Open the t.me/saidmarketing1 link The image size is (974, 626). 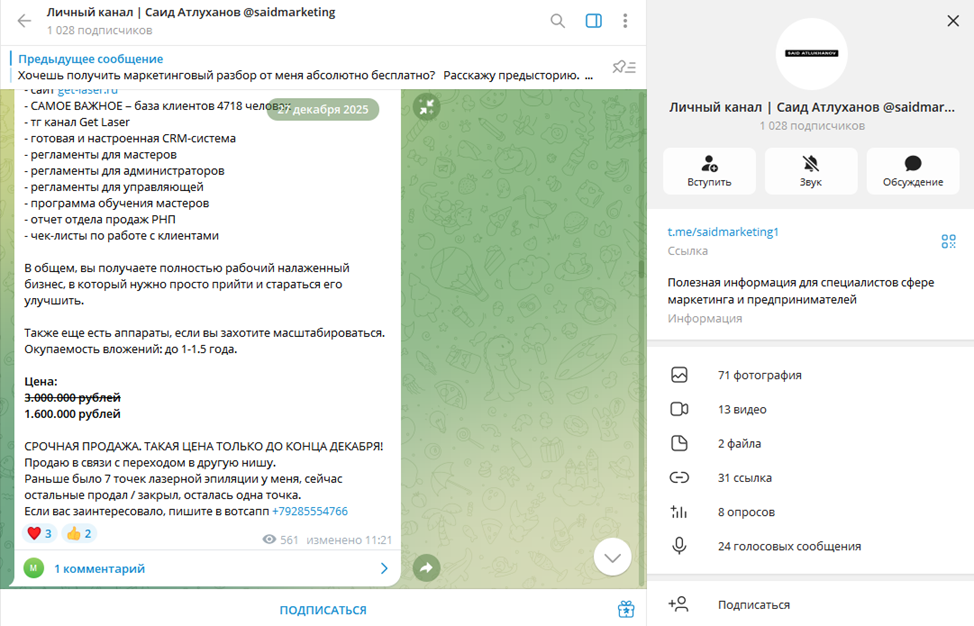[x=723, y=232]
